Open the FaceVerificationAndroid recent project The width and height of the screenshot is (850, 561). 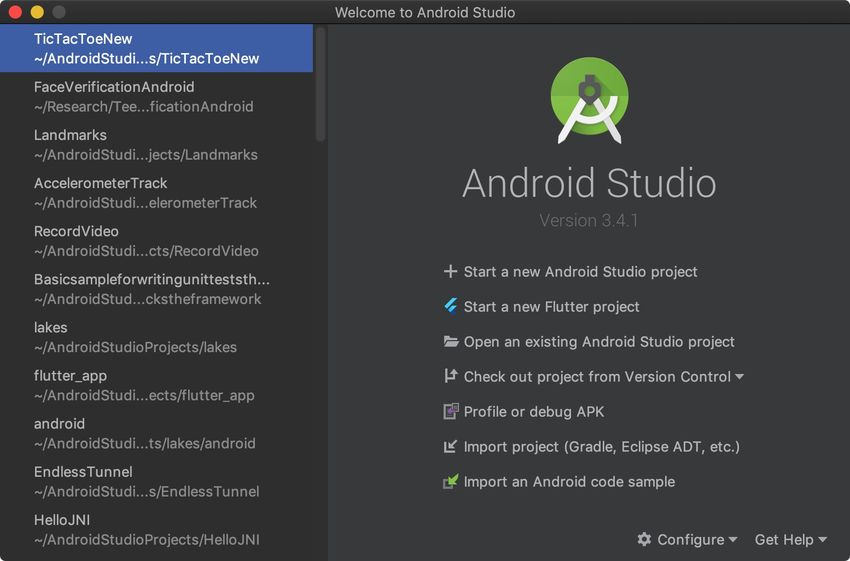click(156, 96)
